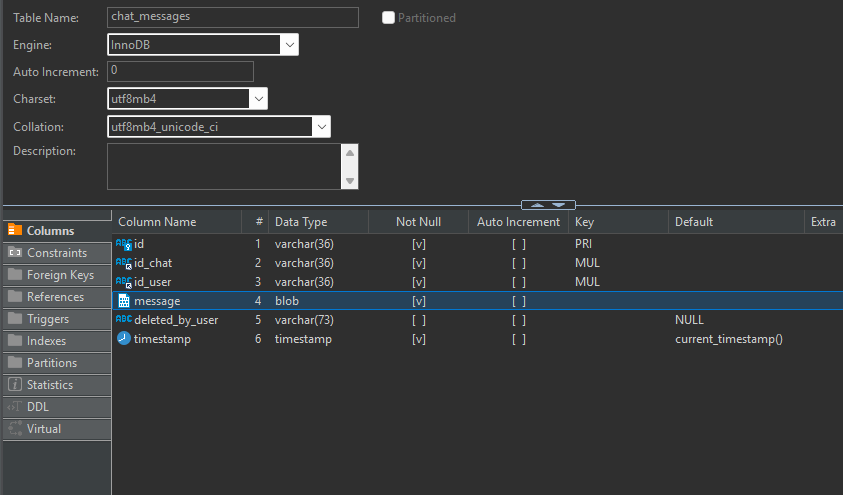Collapse lower panel with divider down arrow

(559, 205)
